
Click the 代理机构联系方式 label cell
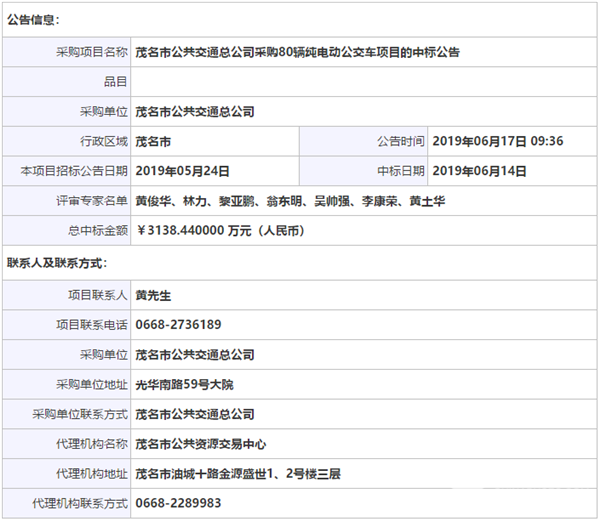point(80,503)
